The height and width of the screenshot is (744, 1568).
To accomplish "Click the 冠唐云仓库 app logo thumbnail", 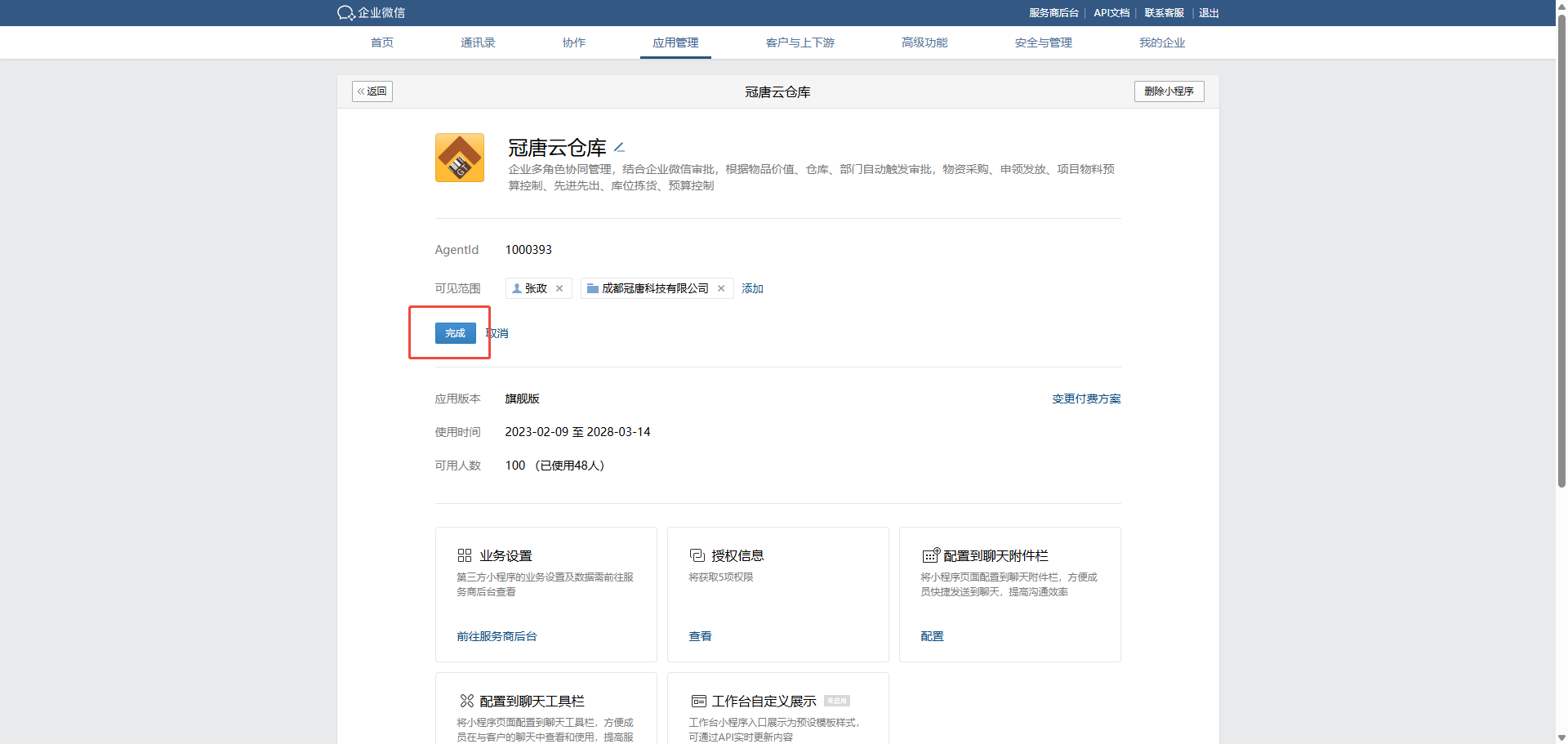I will tap(460, 158).
